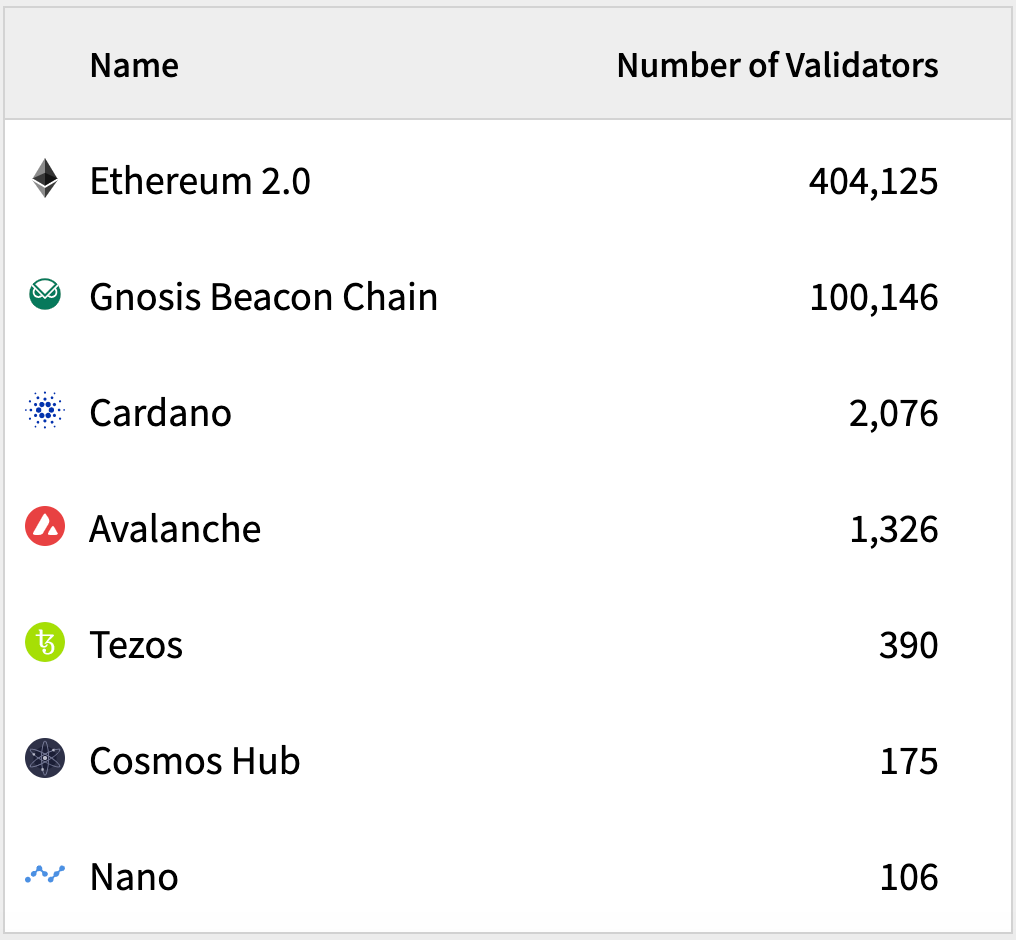Click the 100,146 validators value
This screenshot has height=940, width=1016.
873,297
